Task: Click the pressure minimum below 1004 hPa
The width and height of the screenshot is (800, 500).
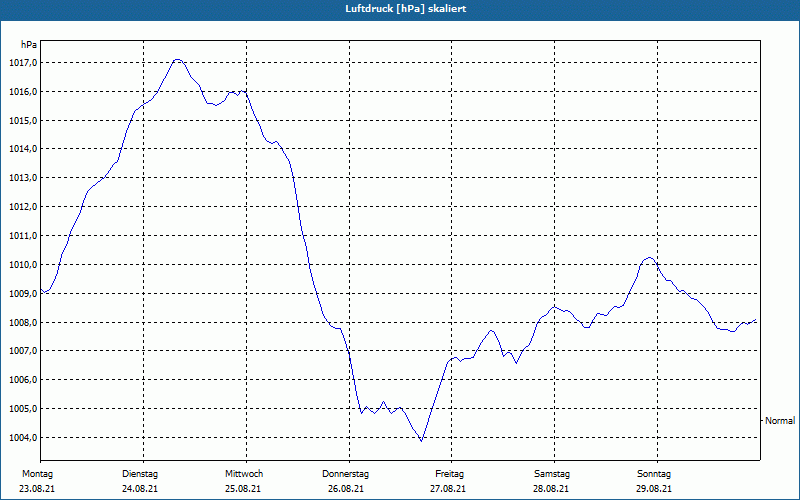Action: point(421,440)
